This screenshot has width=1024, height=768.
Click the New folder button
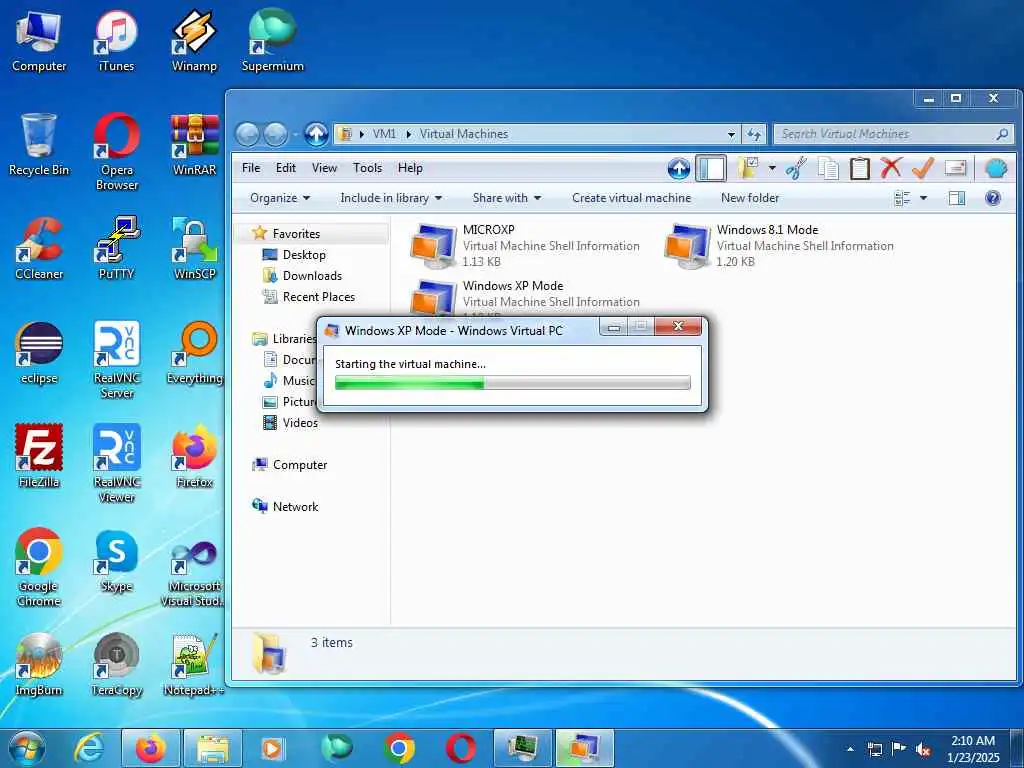(x=750, y=198)
